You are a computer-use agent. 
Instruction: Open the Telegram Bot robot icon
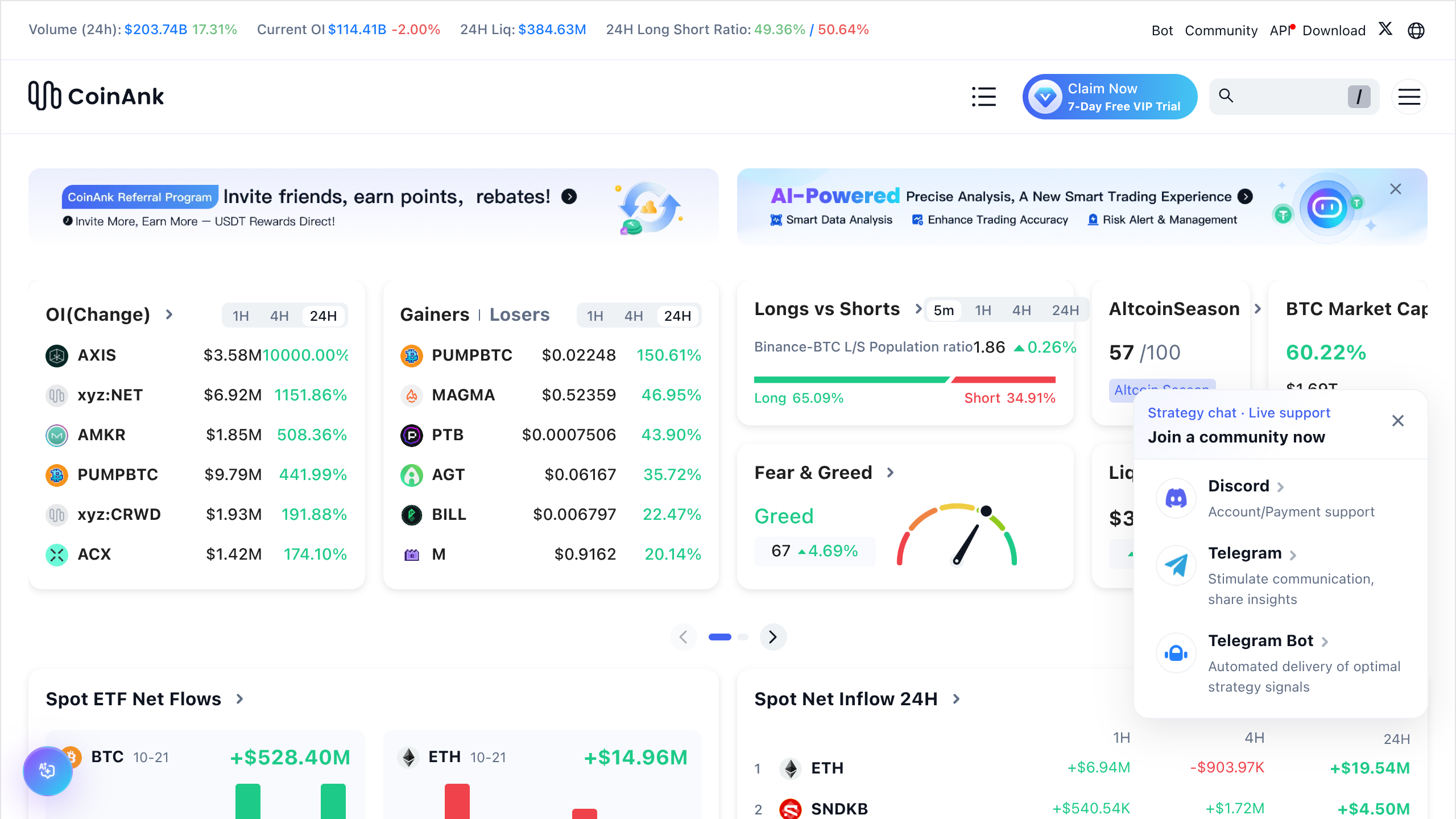[1176, 653]
